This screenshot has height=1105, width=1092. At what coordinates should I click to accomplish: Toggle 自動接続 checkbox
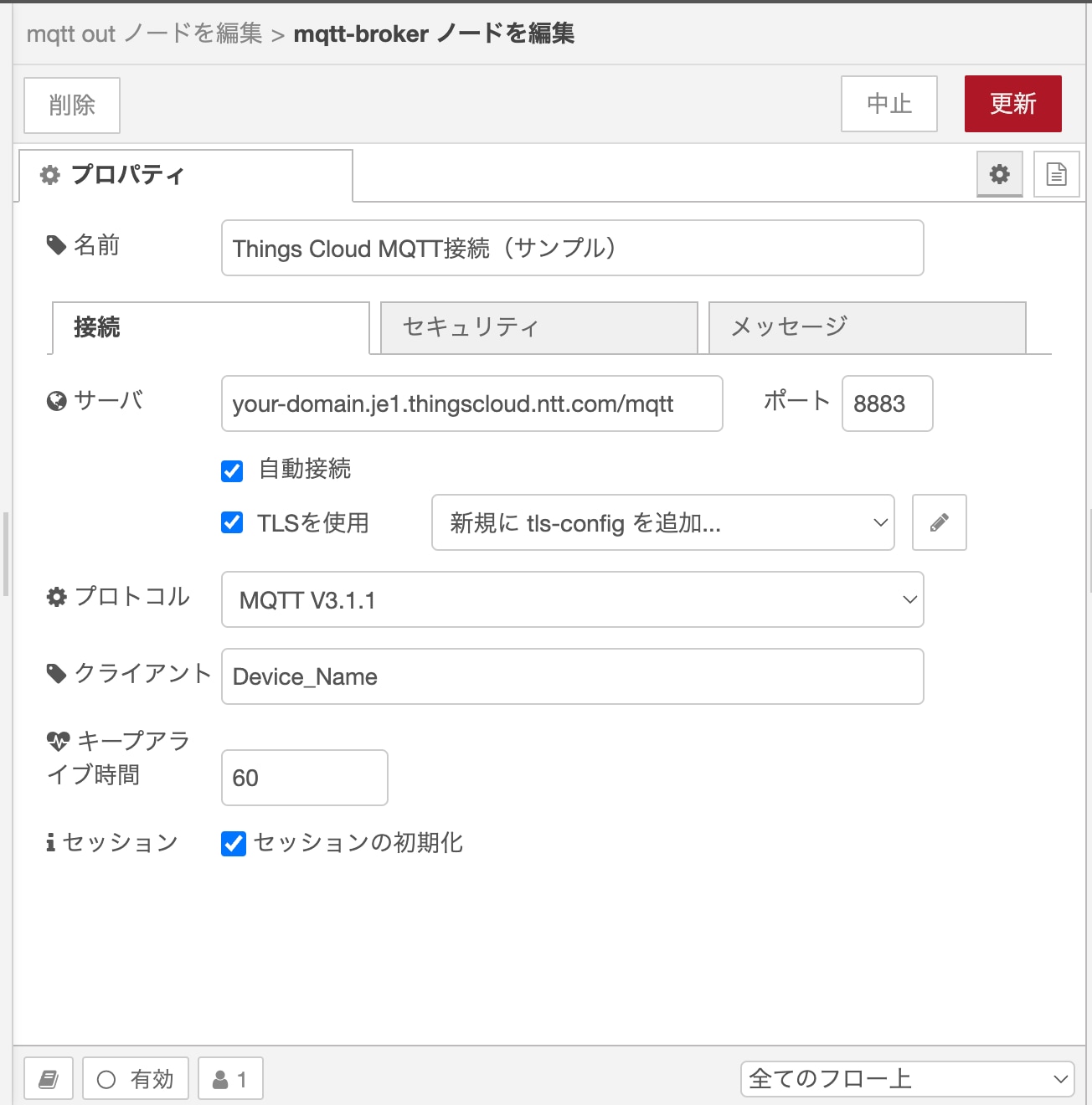point(232,470)
